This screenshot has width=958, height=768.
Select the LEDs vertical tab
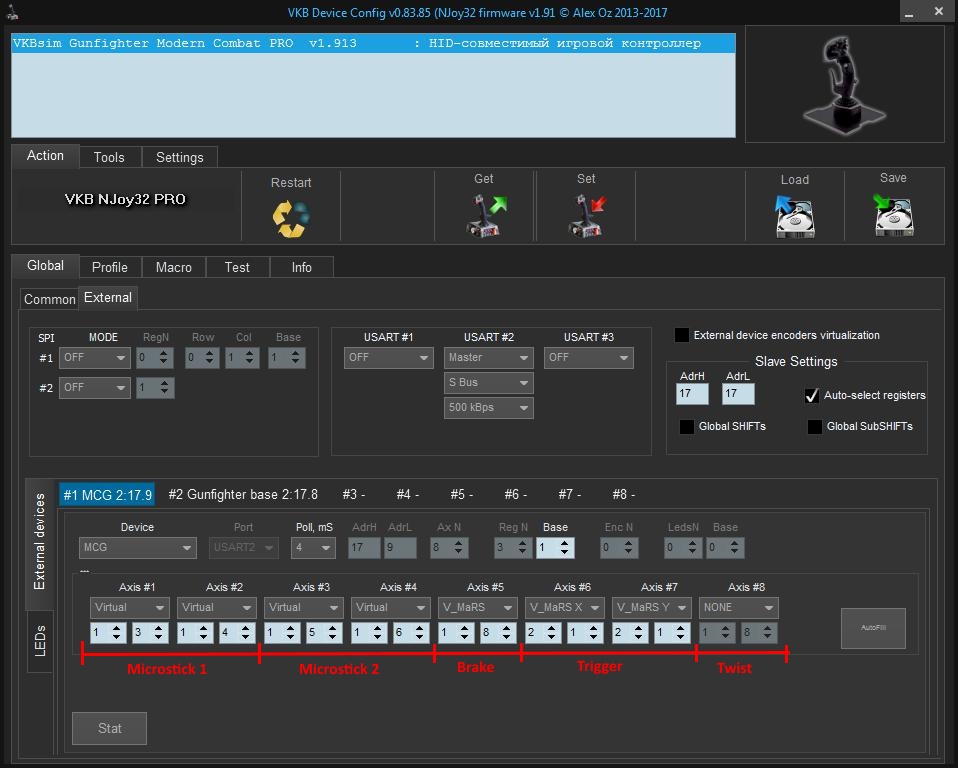click(40, 642)
